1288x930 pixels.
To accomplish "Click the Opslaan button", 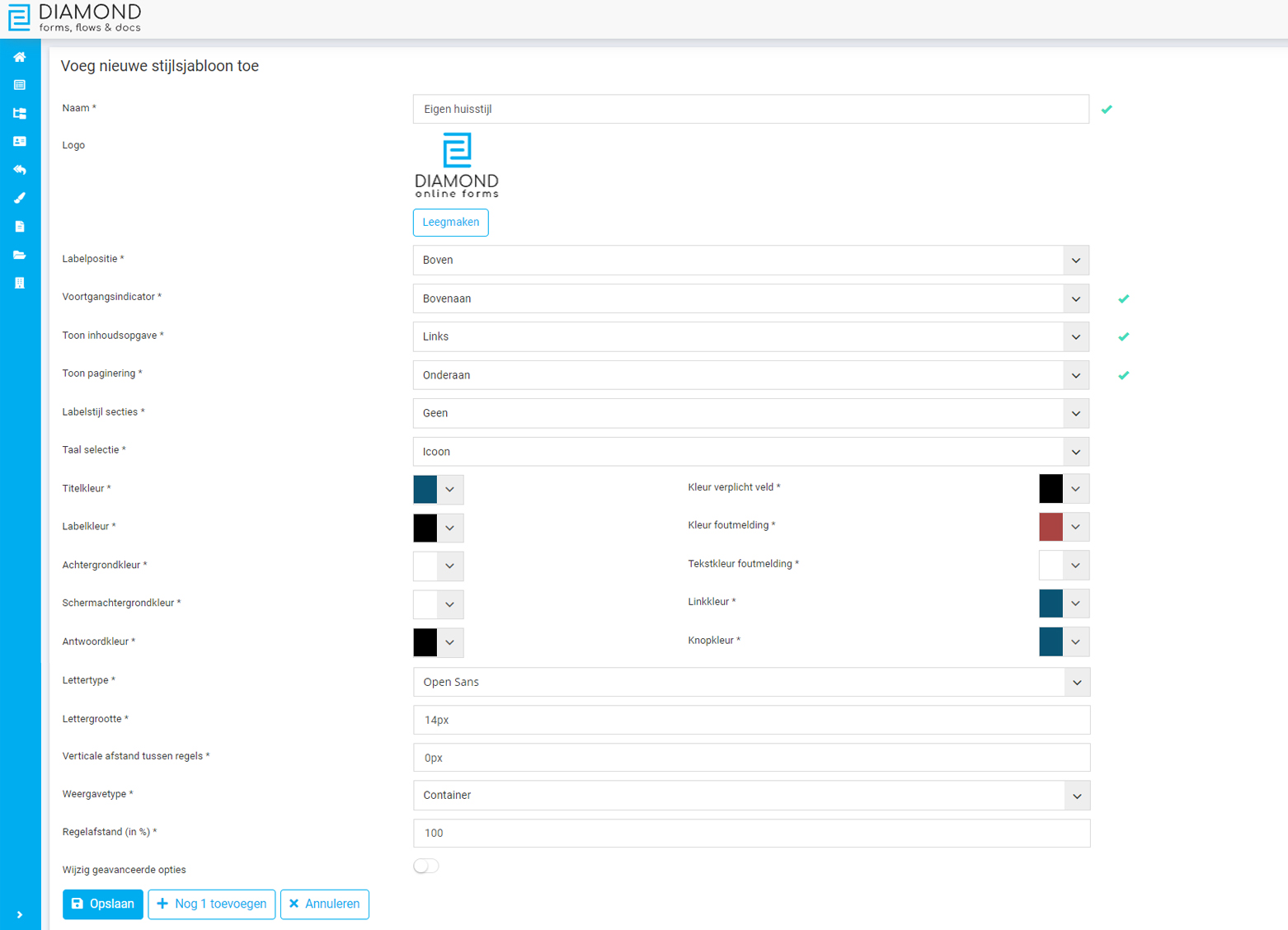I will tap(103, 904).
